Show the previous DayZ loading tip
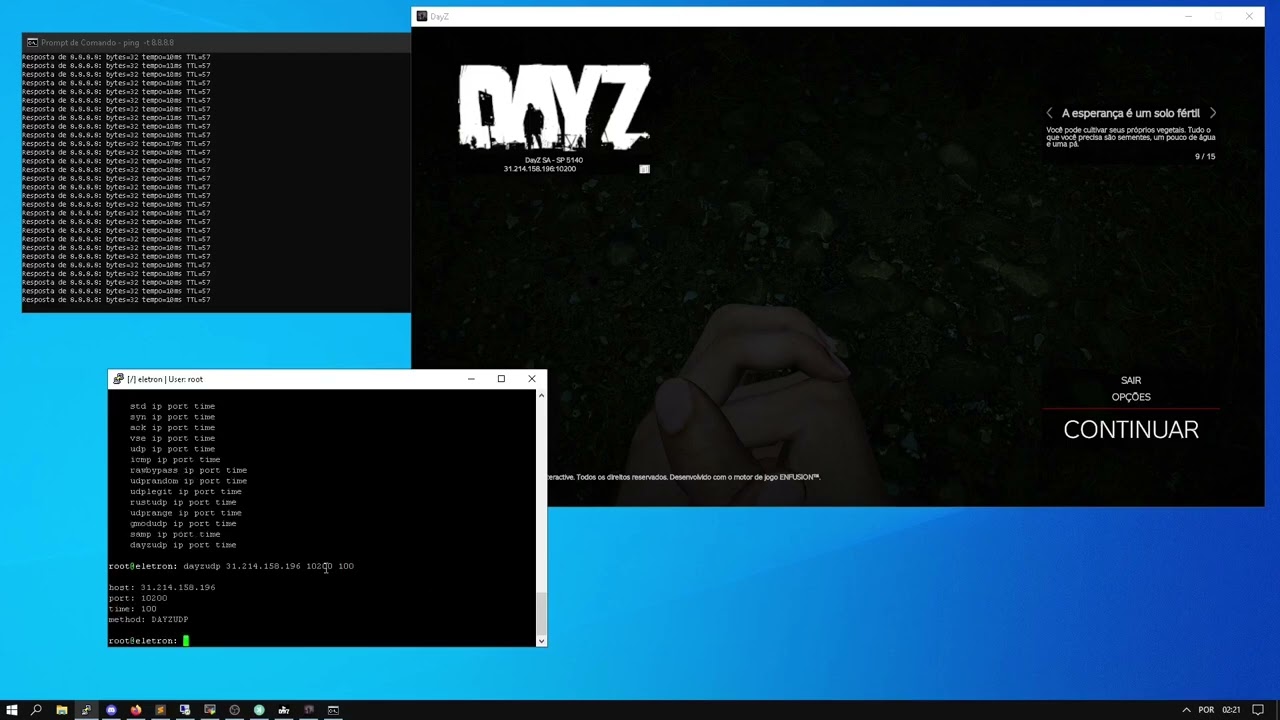 (x=1049, y=113)
